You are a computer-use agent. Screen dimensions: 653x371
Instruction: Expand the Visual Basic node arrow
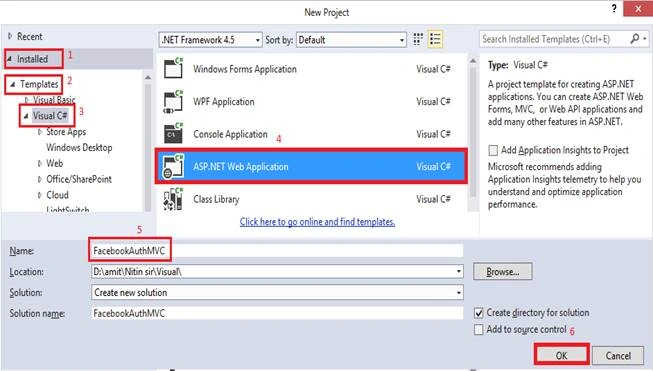click(x=27, y=100)
